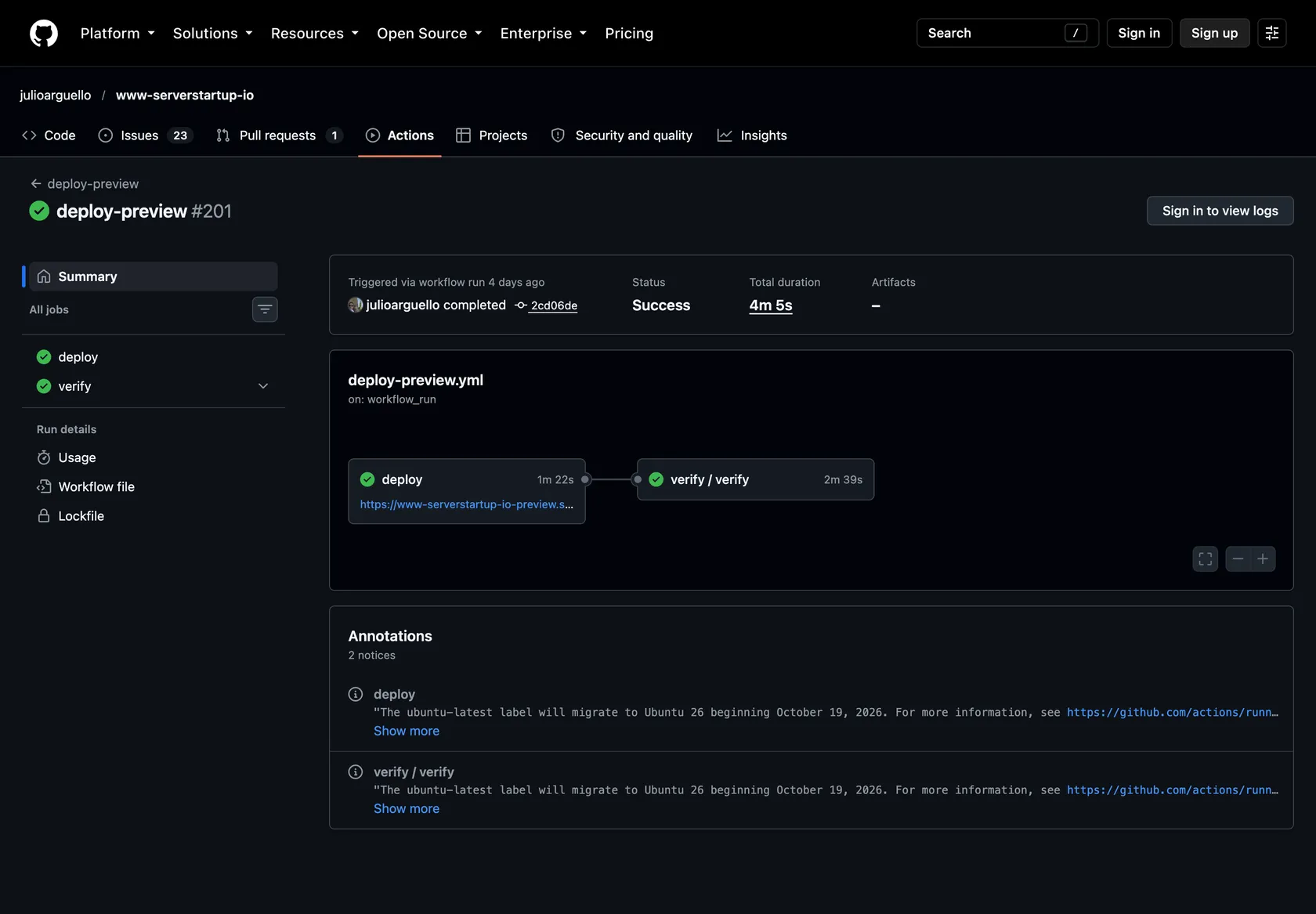Viewport: 1316px width, 914px height.
Task: Select the Summary sidebar item
Action: coord(154,276)
